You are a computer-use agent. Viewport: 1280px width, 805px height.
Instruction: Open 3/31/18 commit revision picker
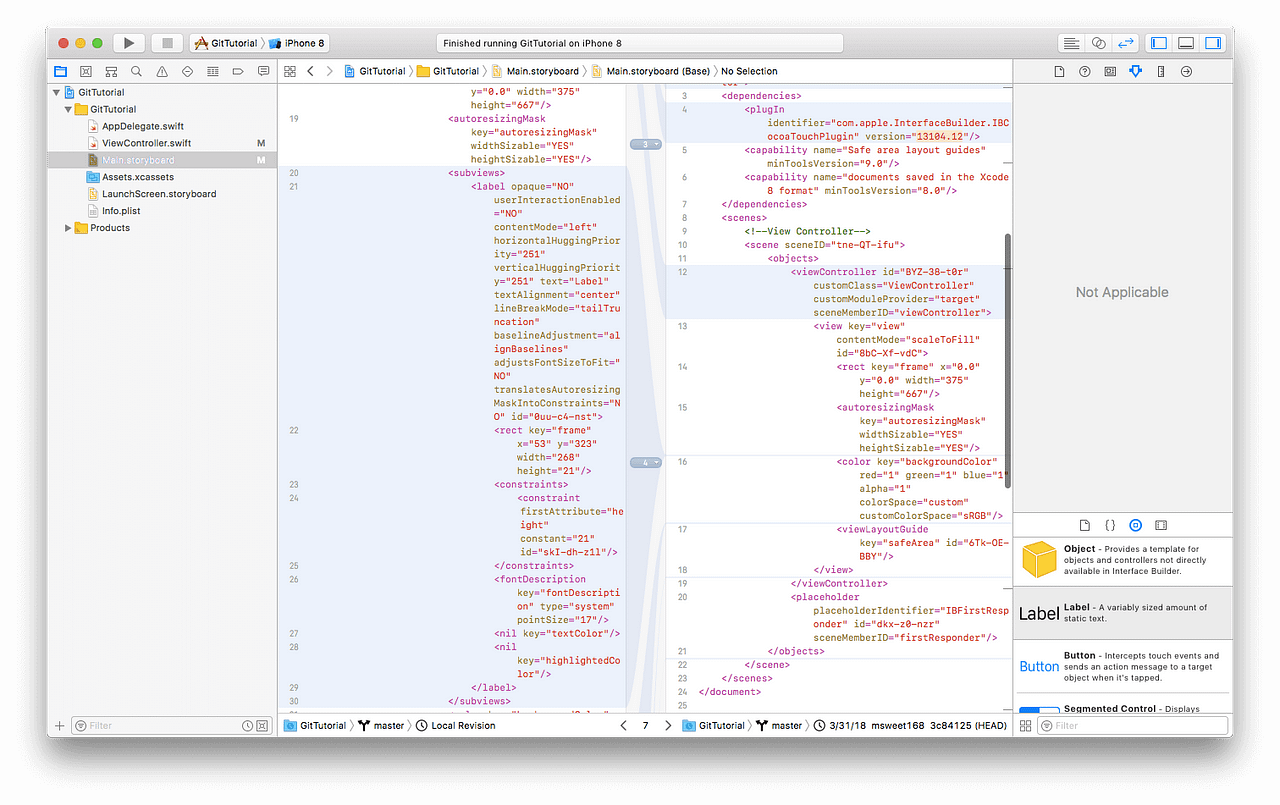[x=908, y=726]
